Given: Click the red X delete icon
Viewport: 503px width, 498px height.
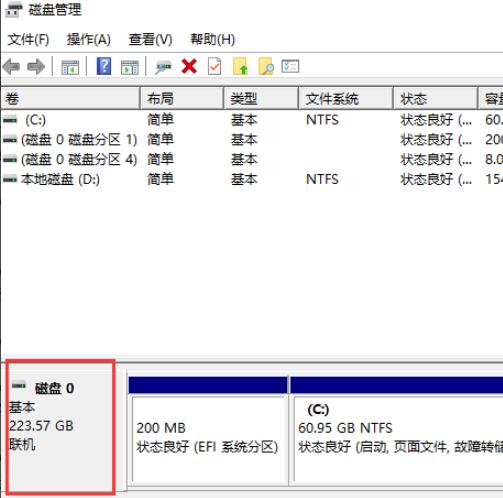Looking at the screenshot, I should pyautogui.click(x=189, y=66).
